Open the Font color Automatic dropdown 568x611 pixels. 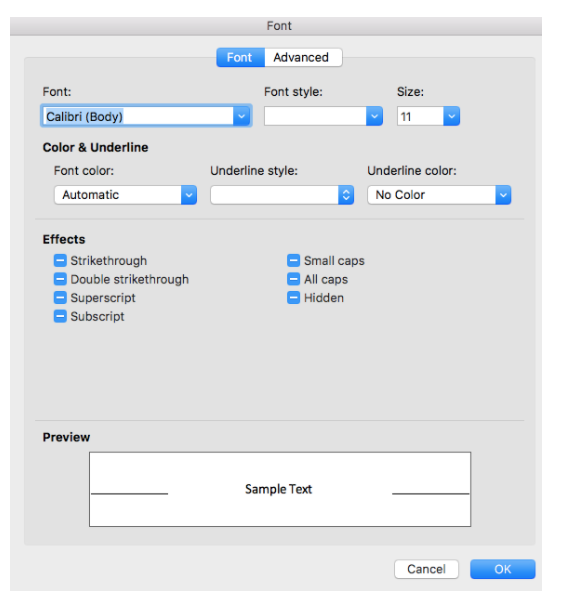tap(125, 195)
